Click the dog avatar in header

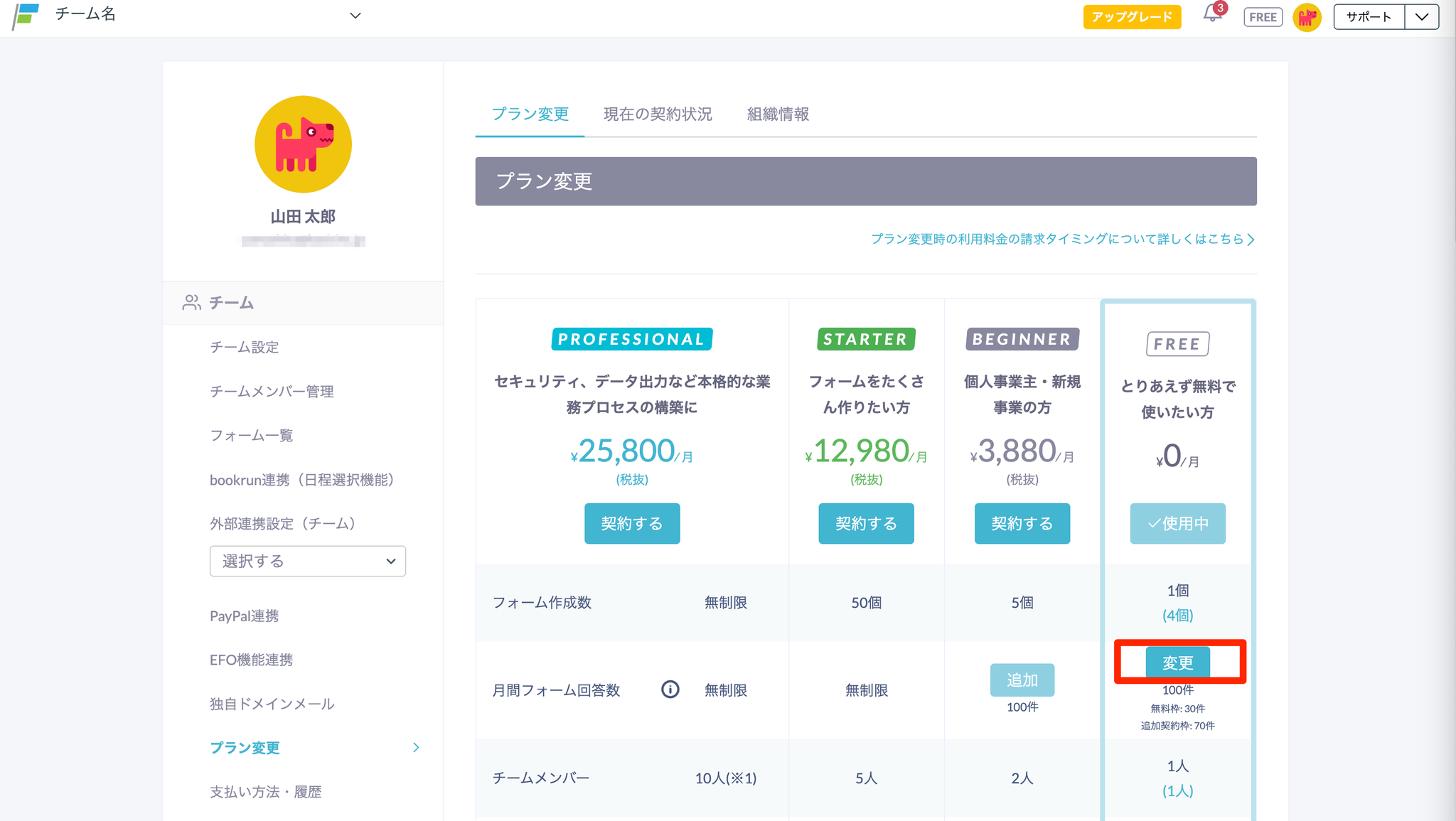point(1307,17)
